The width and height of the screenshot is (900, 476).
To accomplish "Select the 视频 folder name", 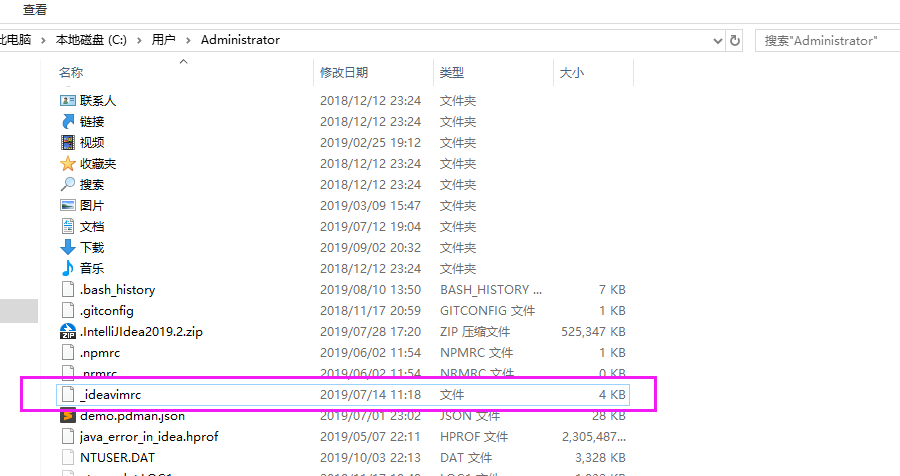I will [x=92, y=142].
